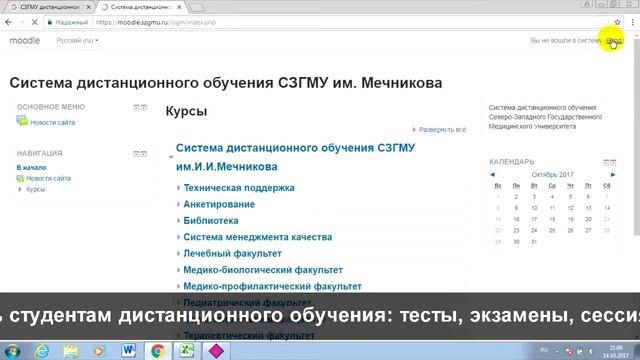This screenshot has width=640, height=360.
Task: Hide the Навигация block
Action: [136, 154]
